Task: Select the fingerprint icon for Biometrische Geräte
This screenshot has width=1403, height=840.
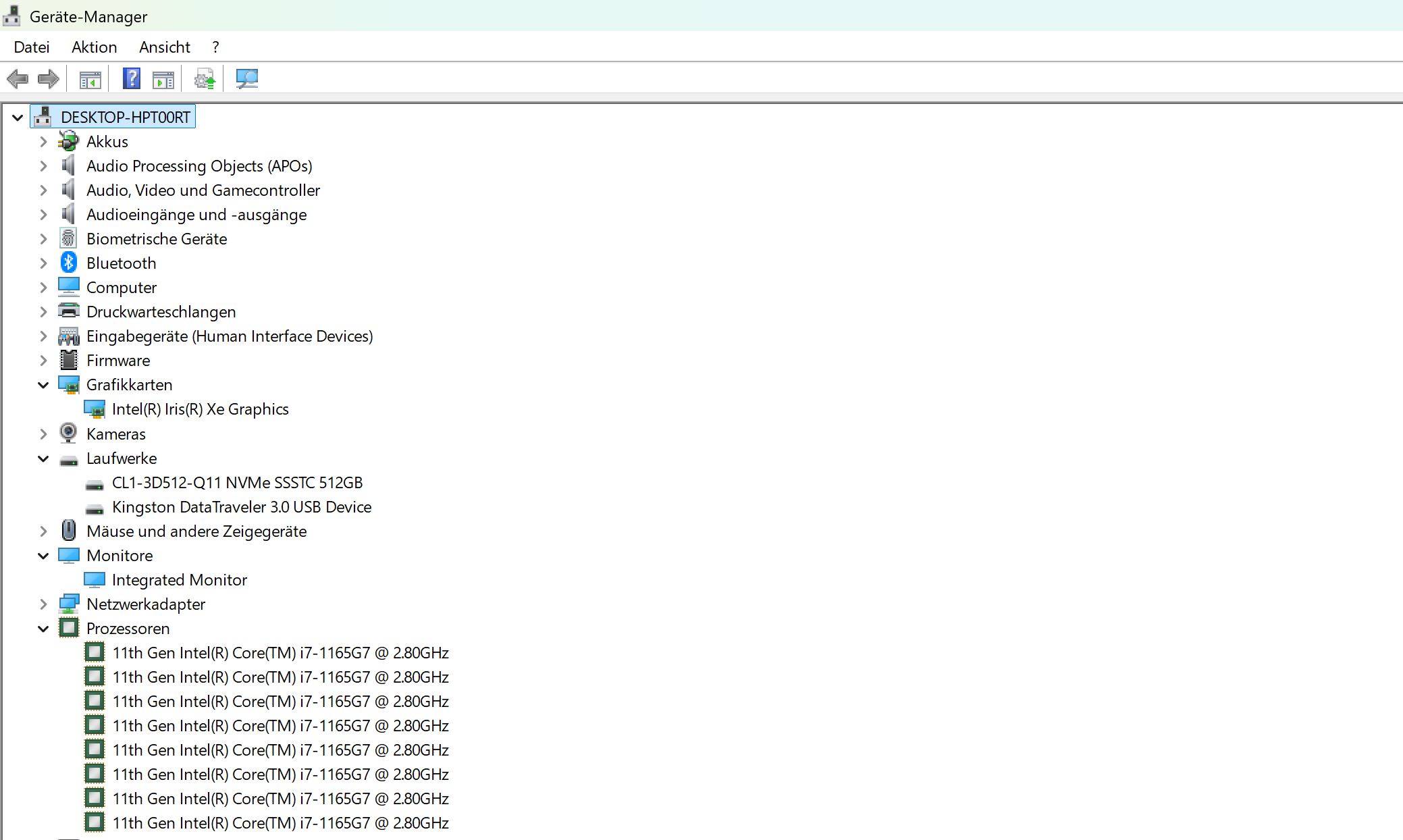Action: 68,238
